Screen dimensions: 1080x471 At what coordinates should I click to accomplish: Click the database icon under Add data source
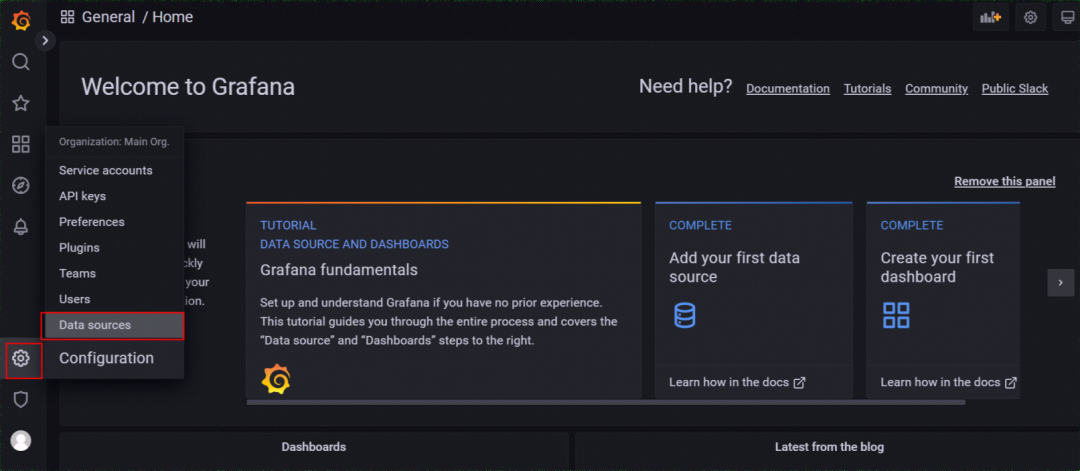tap(685, 315)
